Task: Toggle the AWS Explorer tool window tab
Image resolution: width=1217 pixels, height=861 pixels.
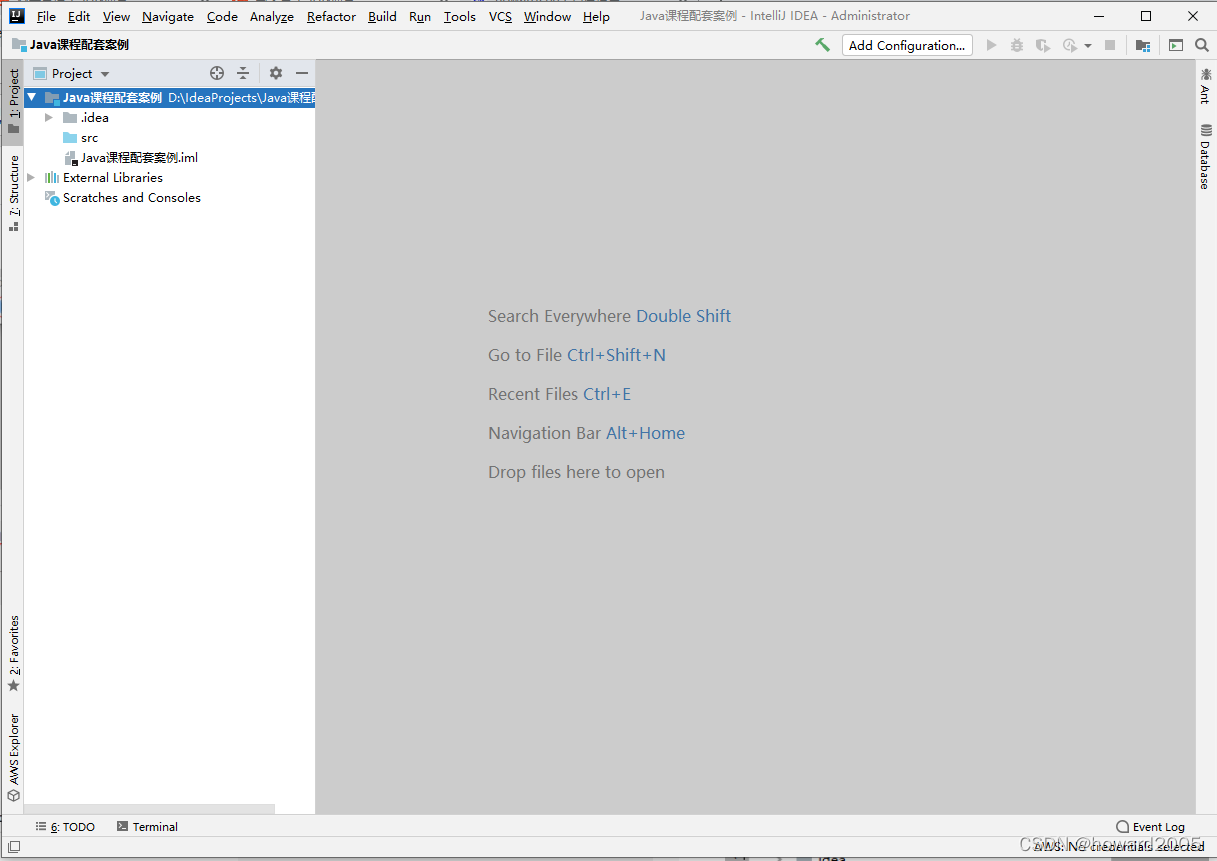Action: pos(13,757)
